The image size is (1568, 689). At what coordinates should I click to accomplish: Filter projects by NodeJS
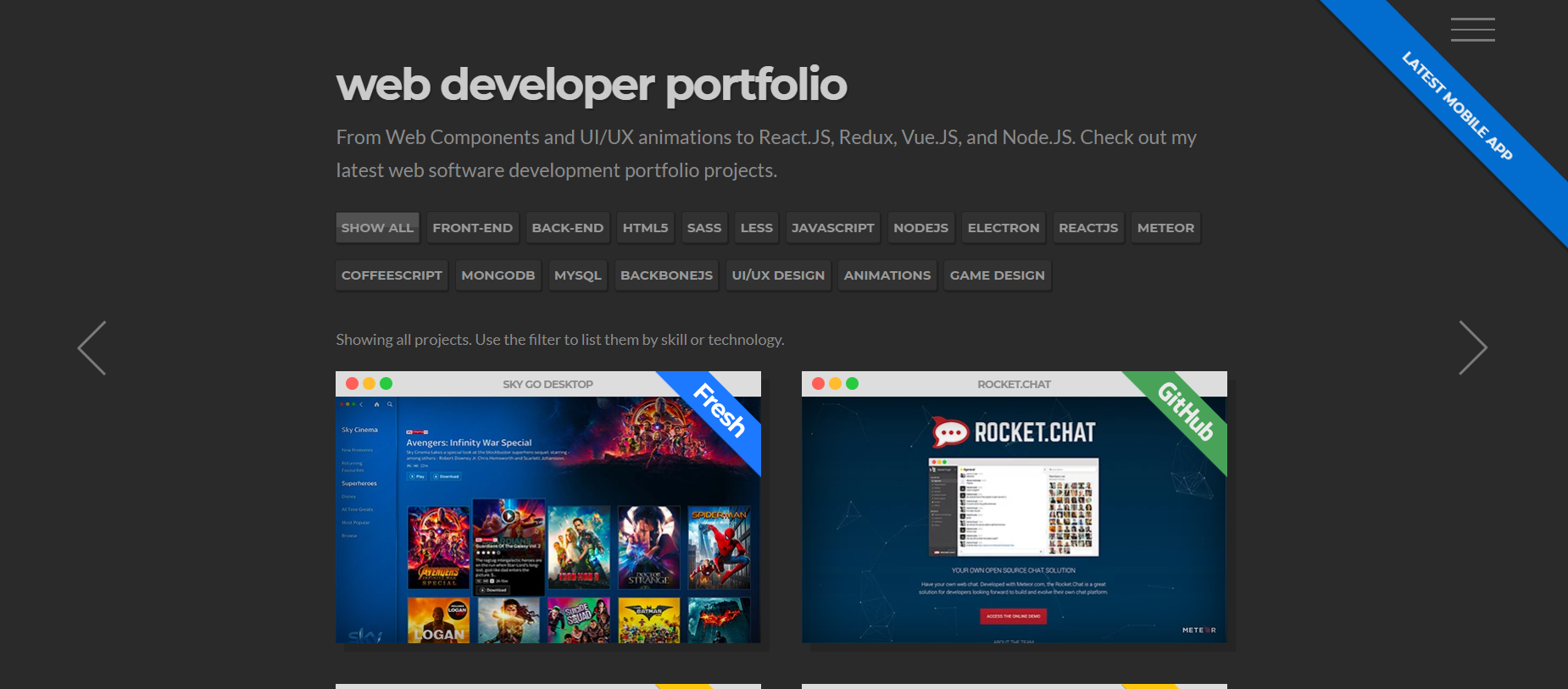[921, 228]
